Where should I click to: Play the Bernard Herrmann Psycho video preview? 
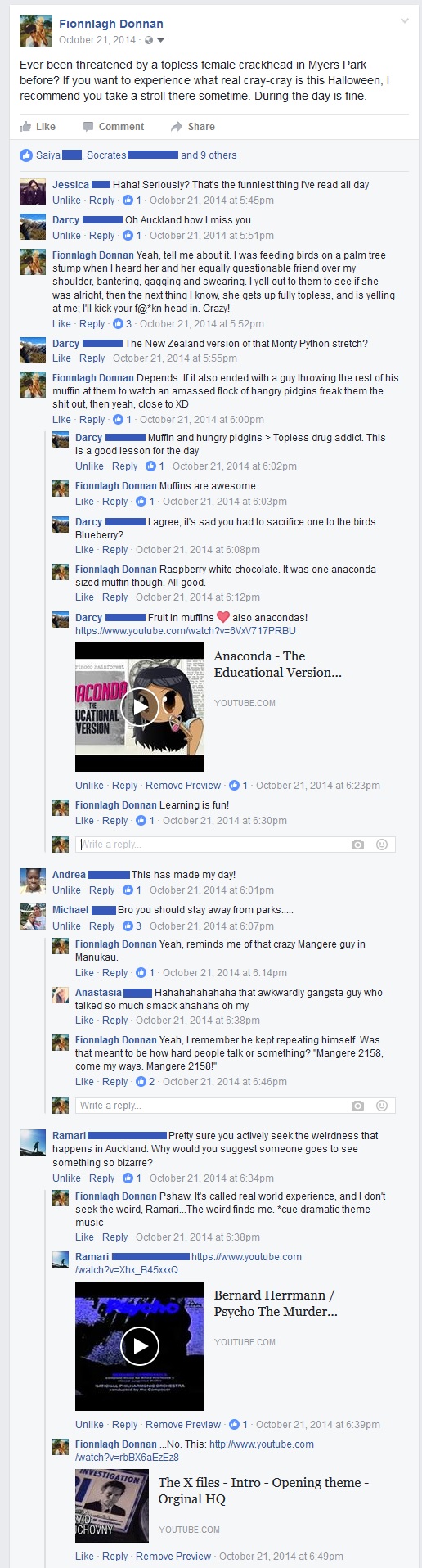point(140,1346)
